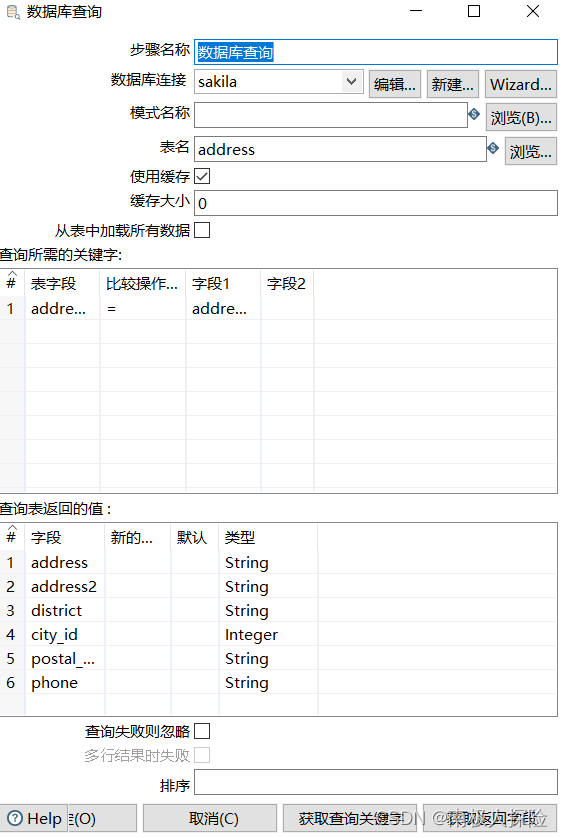Click the 新建... connection button
Image resolution: width=563 pixels, height=838 pixels.
[x=453, y=84]
